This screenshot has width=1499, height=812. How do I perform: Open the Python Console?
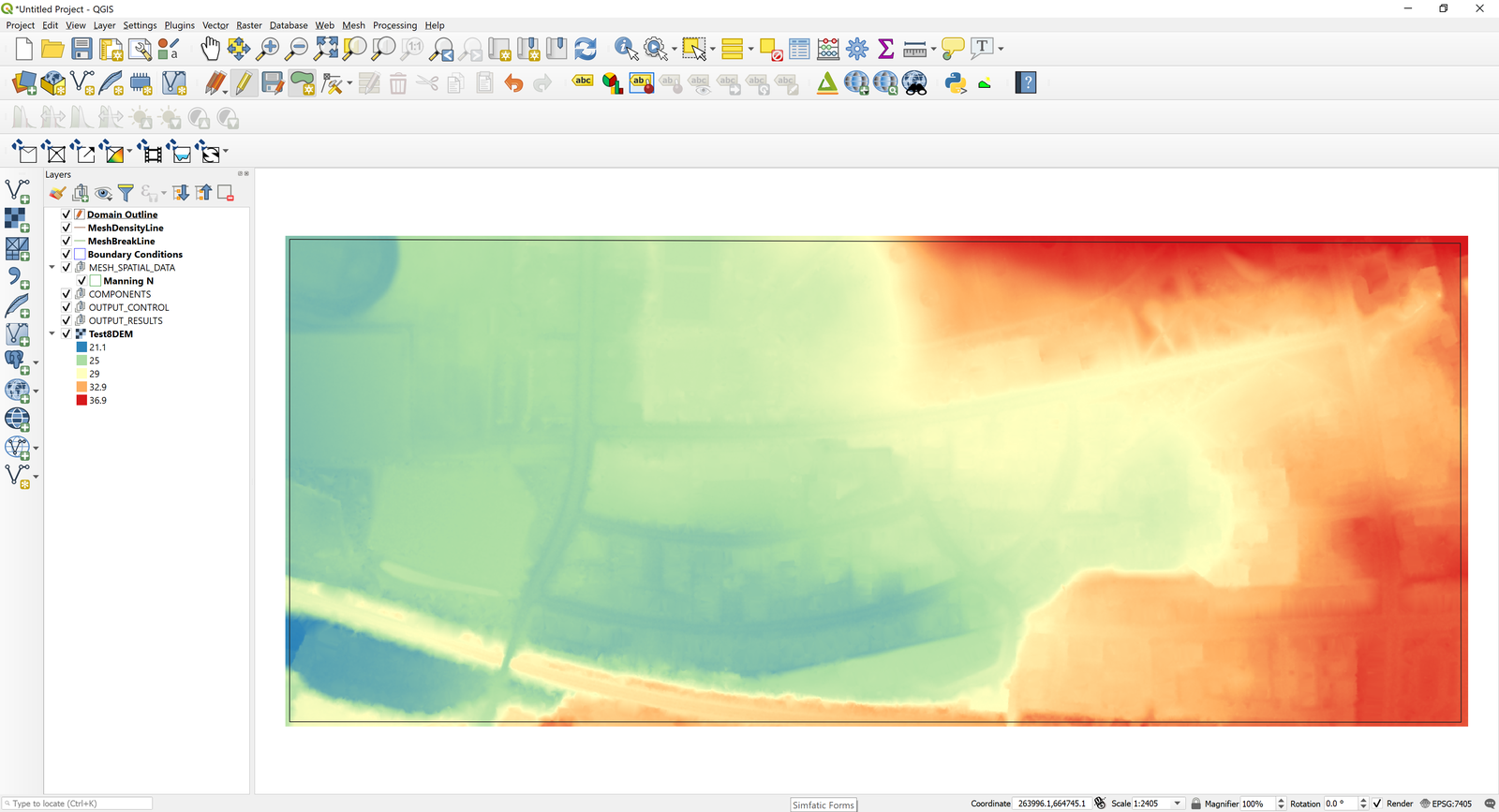pos(955,83)
